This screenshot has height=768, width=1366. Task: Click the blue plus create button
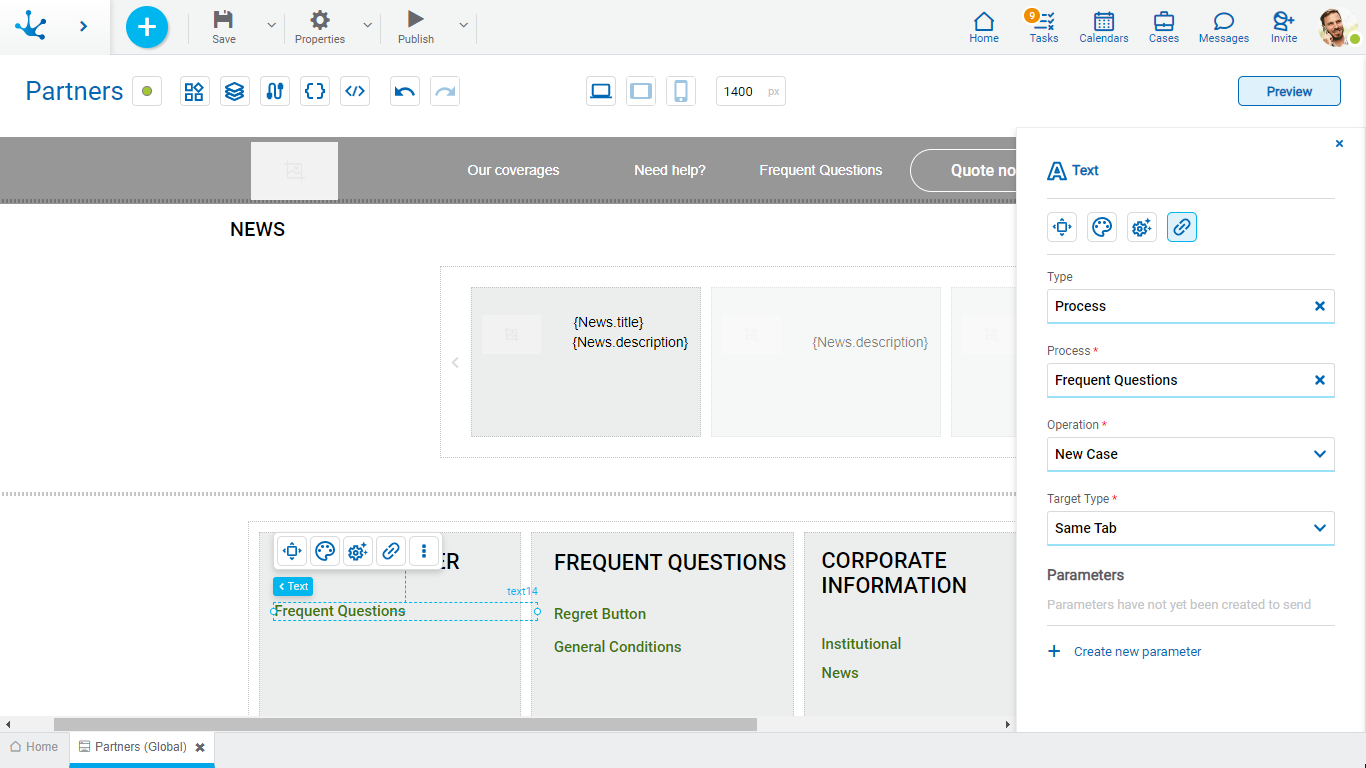tap(147, 27)
